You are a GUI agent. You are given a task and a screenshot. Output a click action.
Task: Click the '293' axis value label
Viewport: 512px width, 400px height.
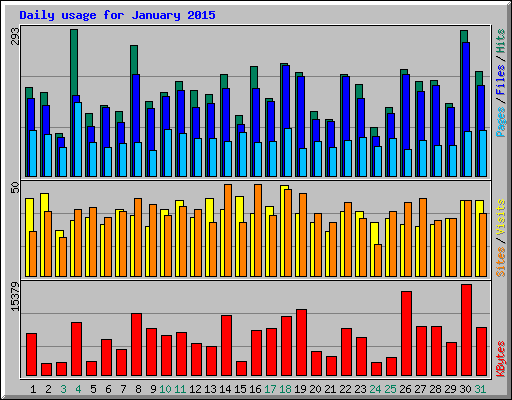tap(15, 36)
